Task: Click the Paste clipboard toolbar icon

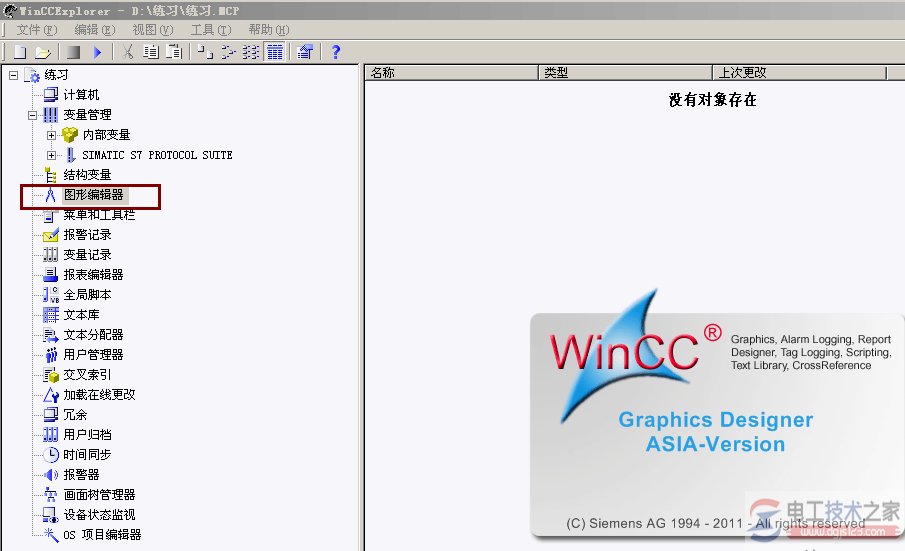Action: [x=174, y=53]
